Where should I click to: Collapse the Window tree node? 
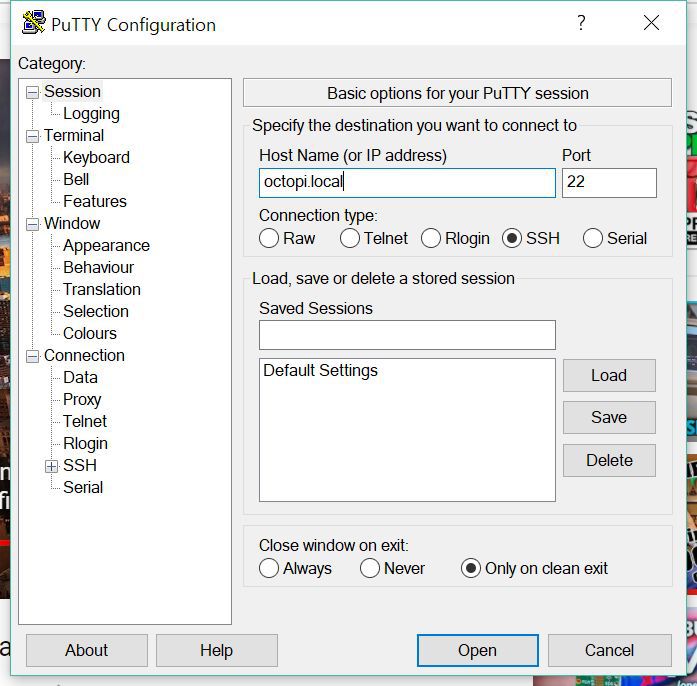tap(32, 224)
